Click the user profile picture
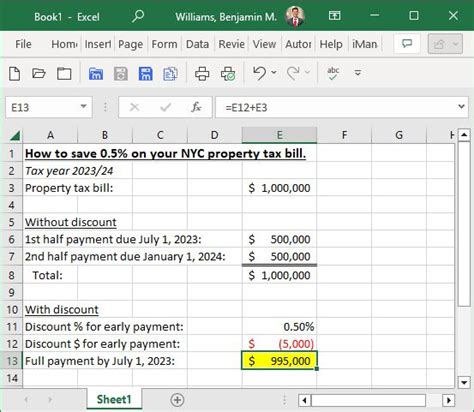The width and height of the screenshot is (474, 412). [295, 16]
